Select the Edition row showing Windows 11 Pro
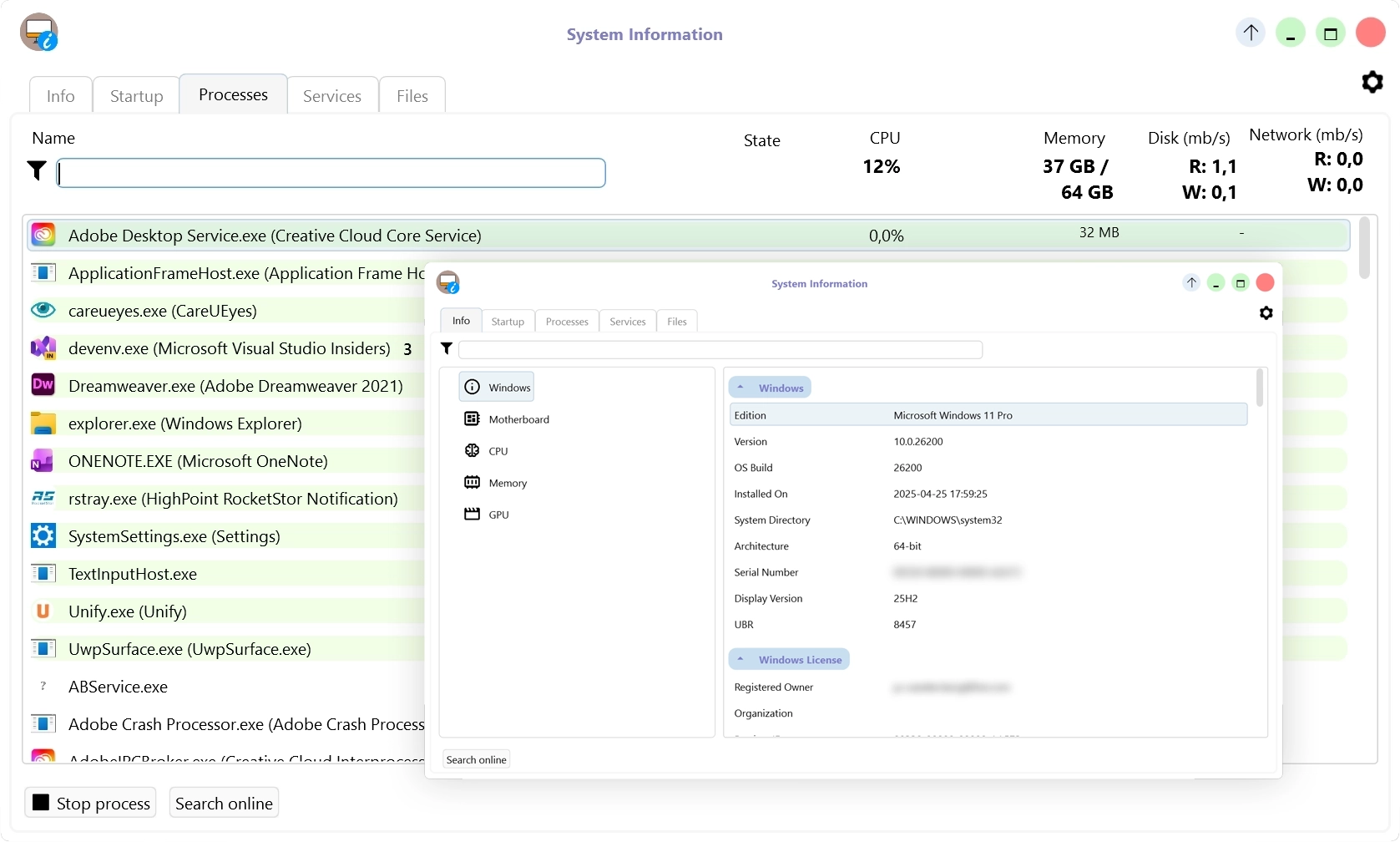The image size is (1400, 842). pos(988,415)
